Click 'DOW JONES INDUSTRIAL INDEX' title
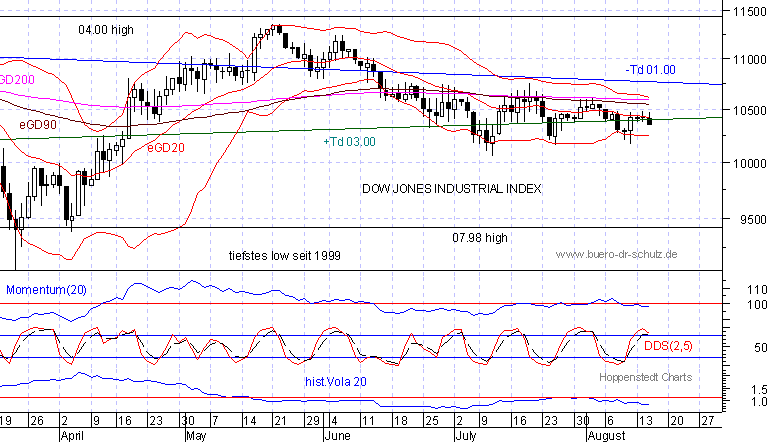This screenshot has height=442, width=770. (x=452, y=189)
